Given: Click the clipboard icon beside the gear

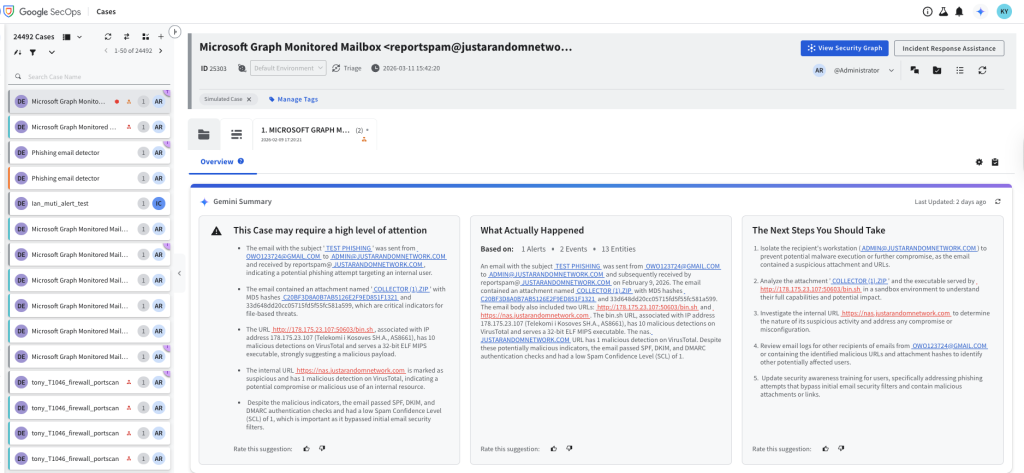Looking at the screenshot, I should tap(995, 162).
